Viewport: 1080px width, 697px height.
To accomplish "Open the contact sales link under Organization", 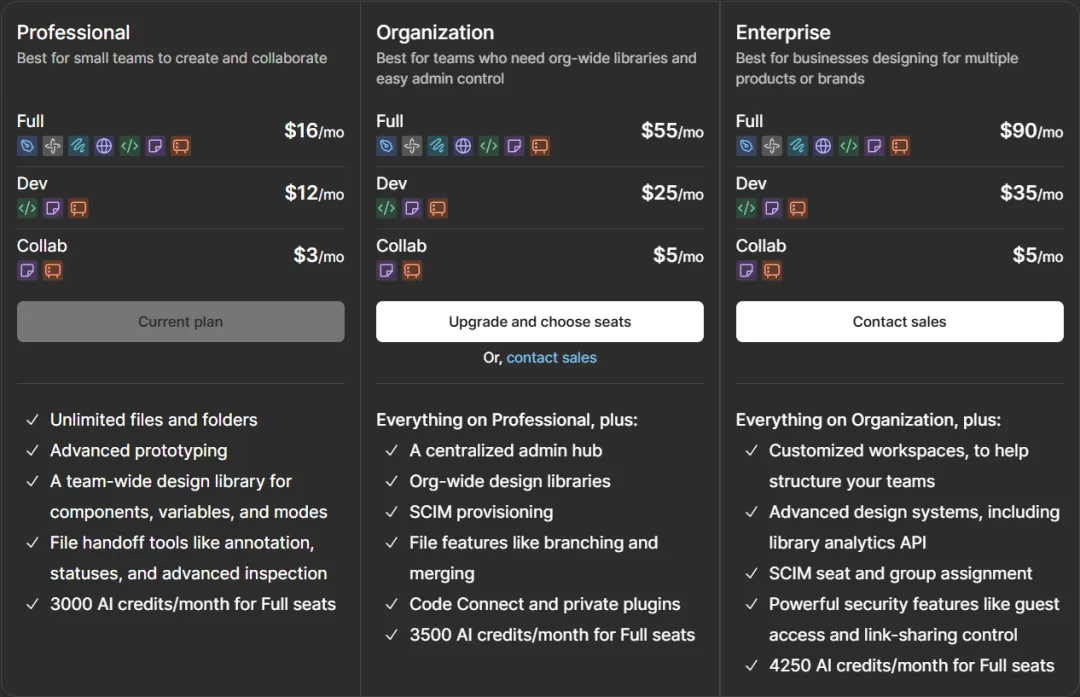I will [x=552, y=357].
